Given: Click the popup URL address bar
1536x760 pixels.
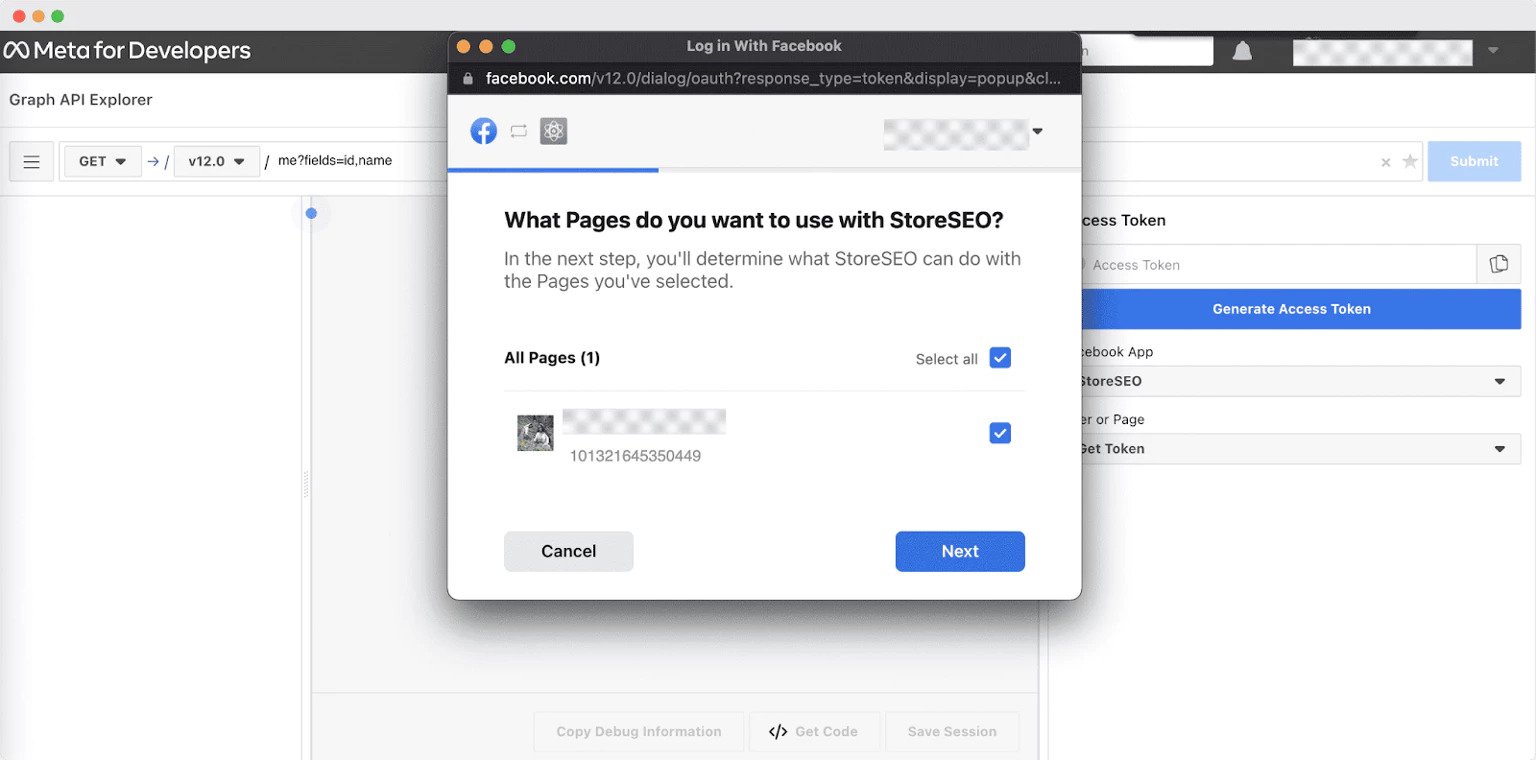Looking at the screenshot, I should pyautogui.click(x=764, y=78).
